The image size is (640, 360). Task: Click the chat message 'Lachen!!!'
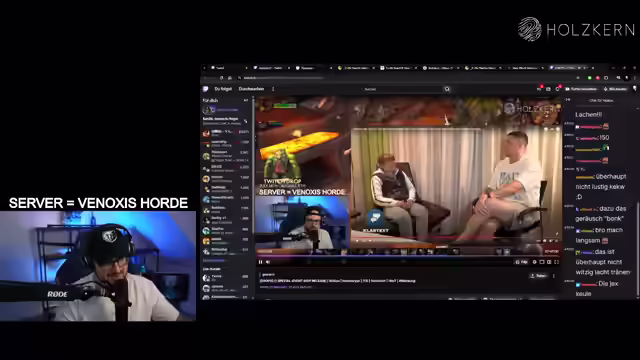(x=589, y=115)
